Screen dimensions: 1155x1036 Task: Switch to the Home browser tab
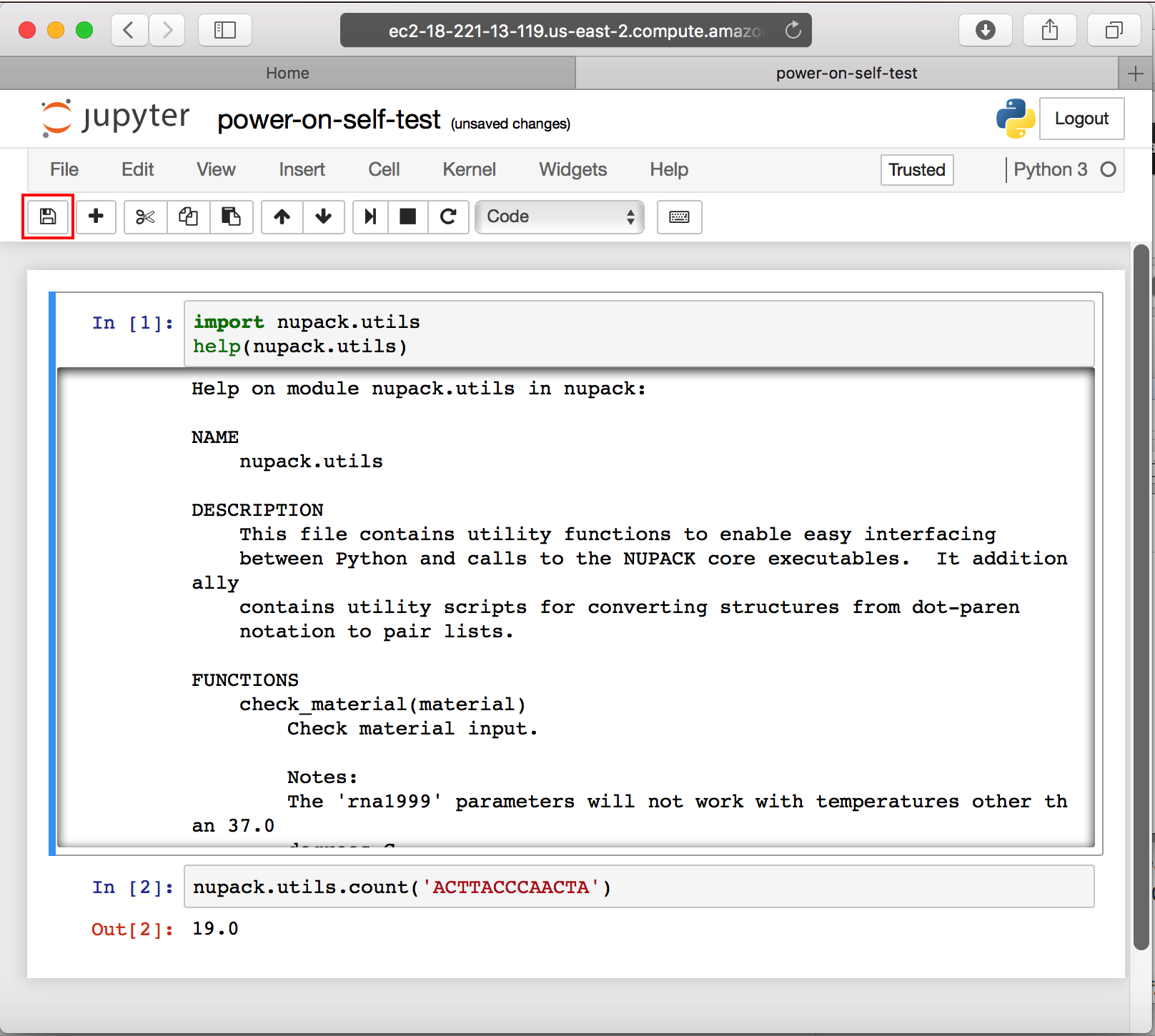[x=287, y=73]
